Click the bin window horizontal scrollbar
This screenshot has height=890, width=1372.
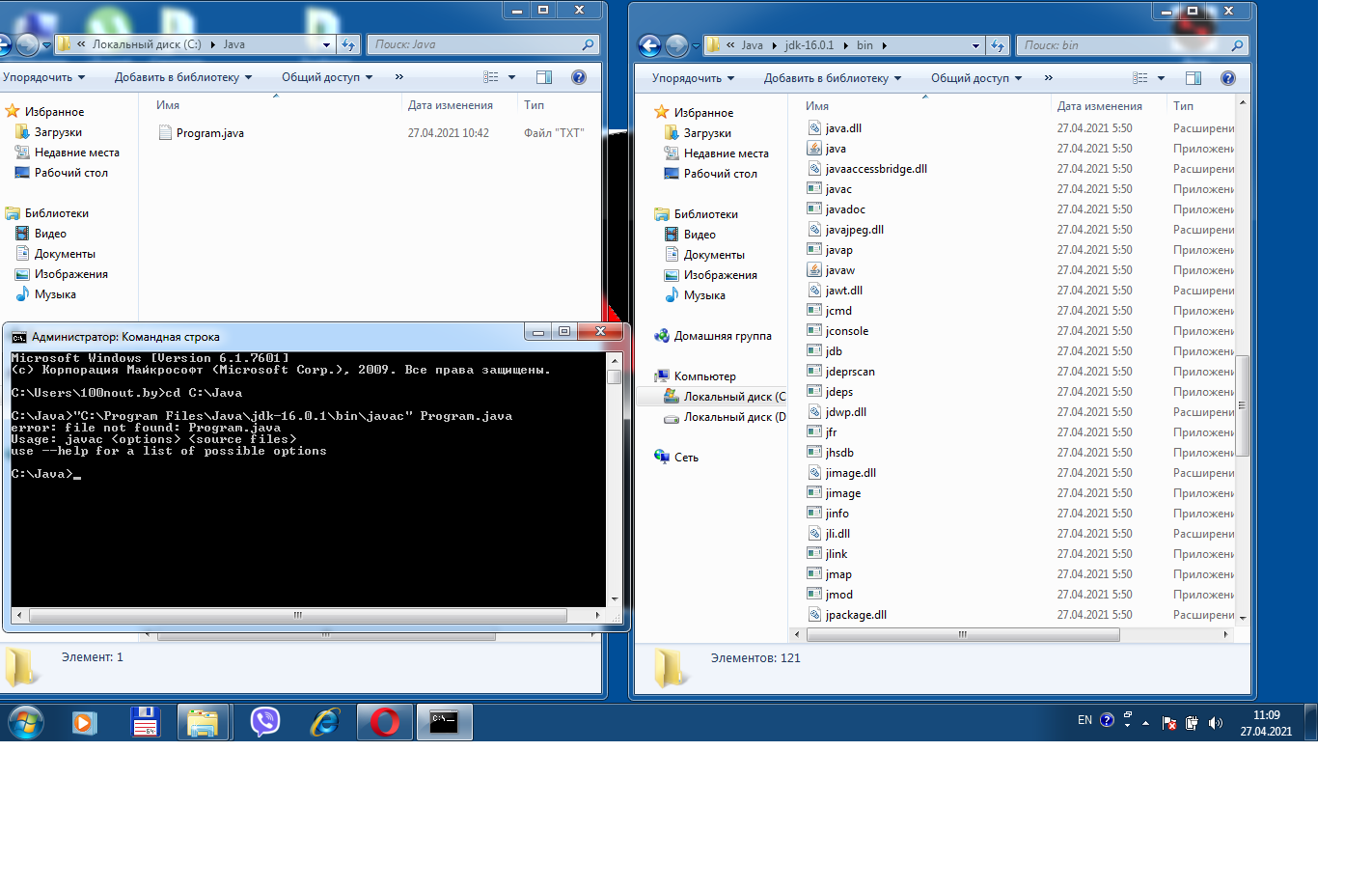click(962, 635)
